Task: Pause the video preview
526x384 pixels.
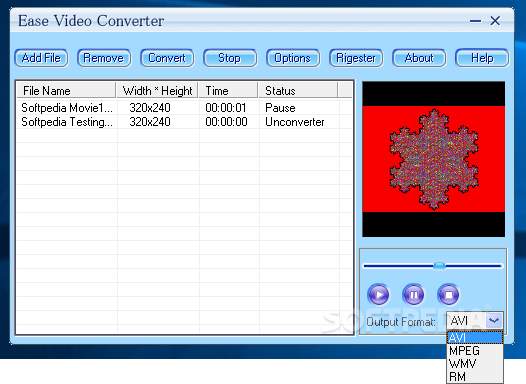Action: (x=413, y=294)
